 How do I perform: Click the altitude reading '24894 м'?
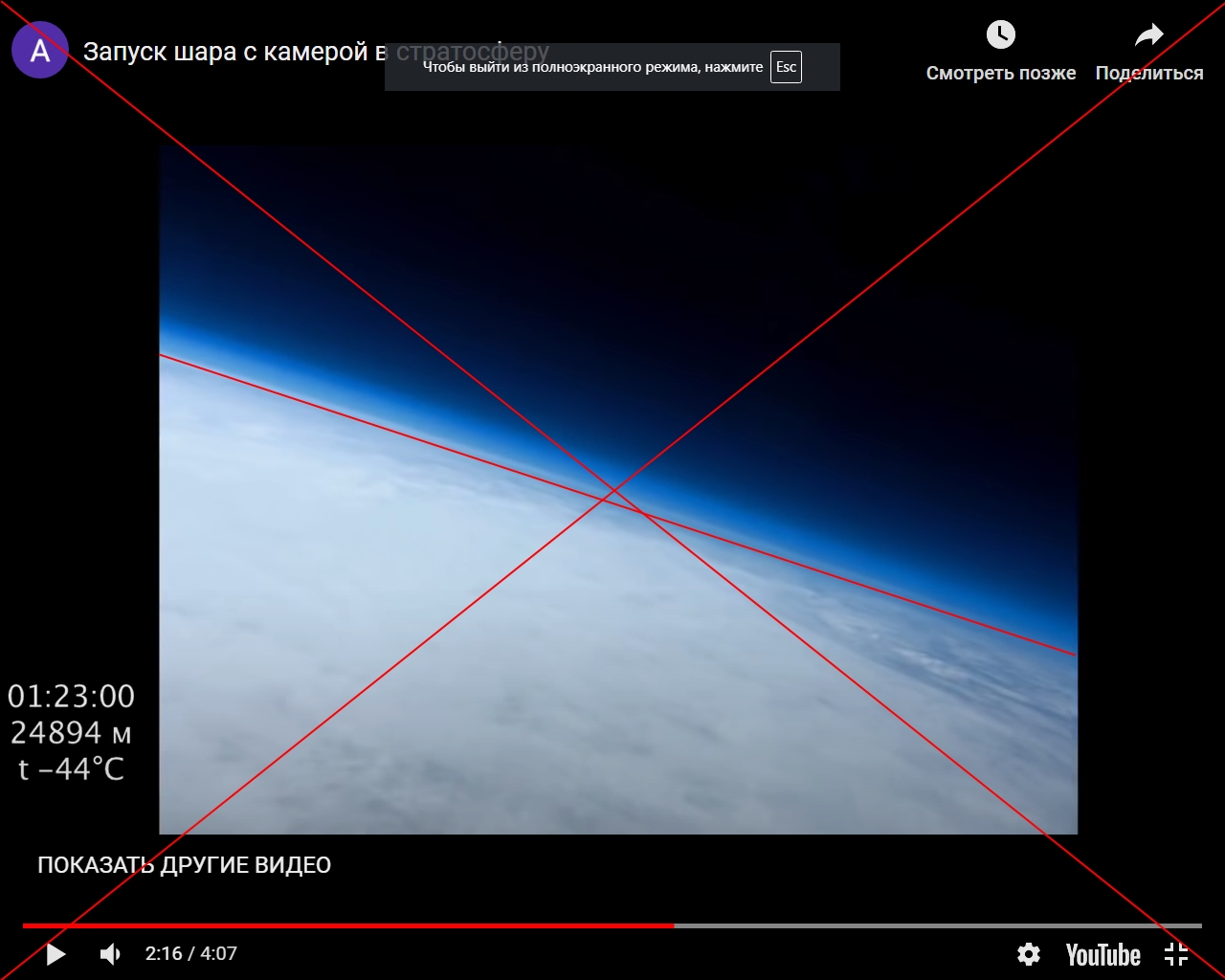pos(71,733)
